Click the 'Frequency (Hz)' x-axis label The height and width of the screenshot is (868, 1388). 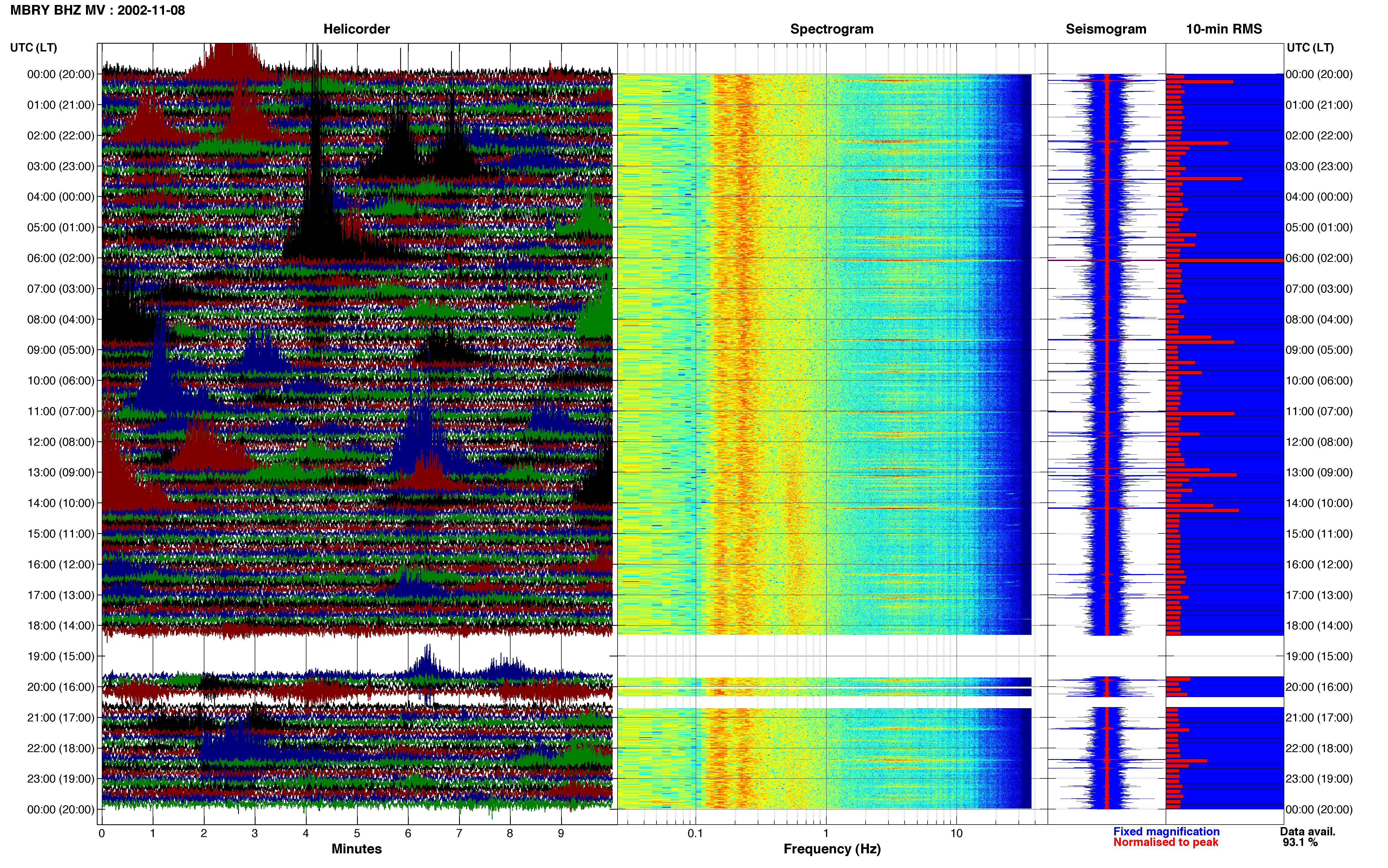832,848
